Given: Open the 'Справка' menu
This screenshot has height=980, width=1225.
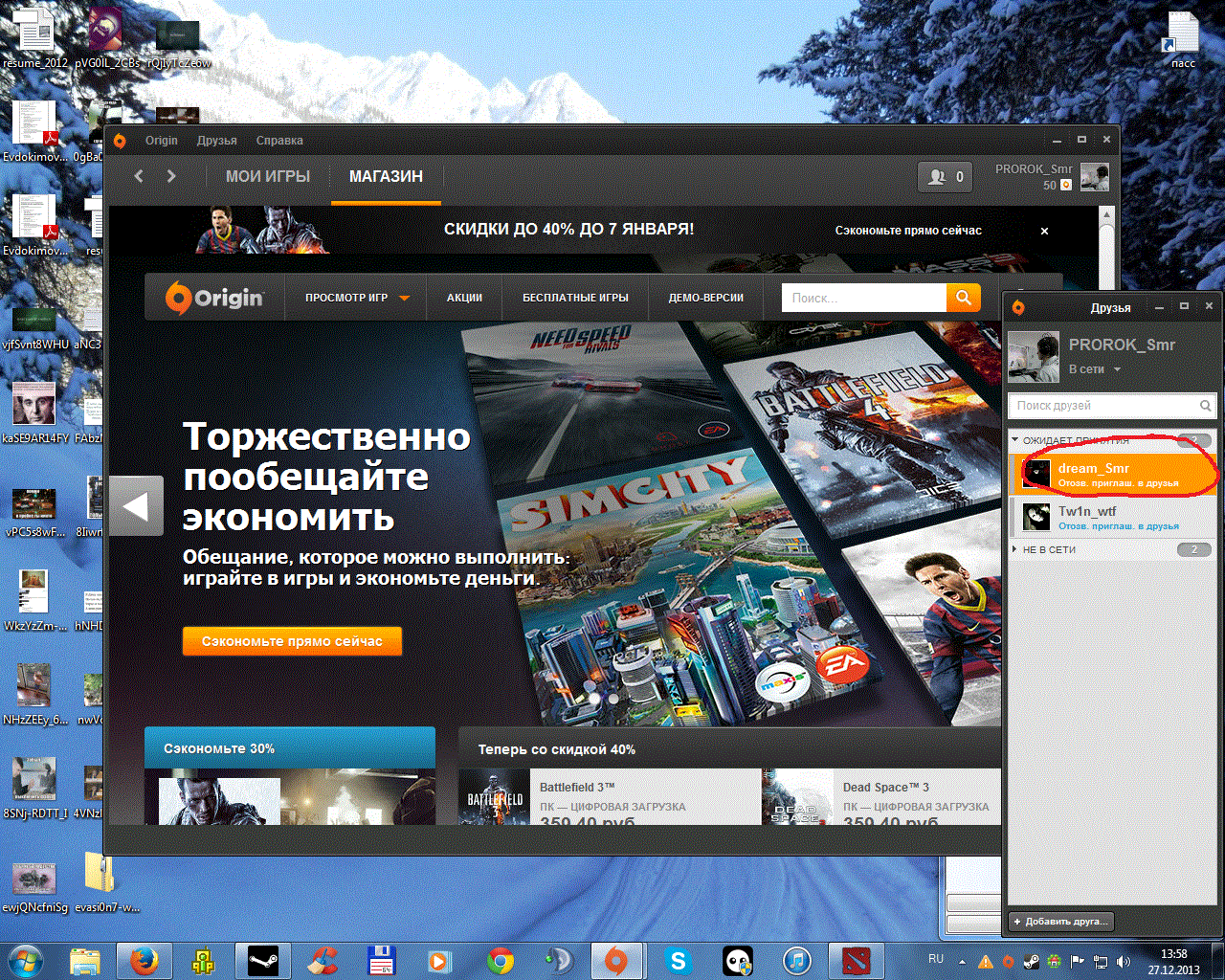Looking at the screenshot, I should click(x=279, y=141).
